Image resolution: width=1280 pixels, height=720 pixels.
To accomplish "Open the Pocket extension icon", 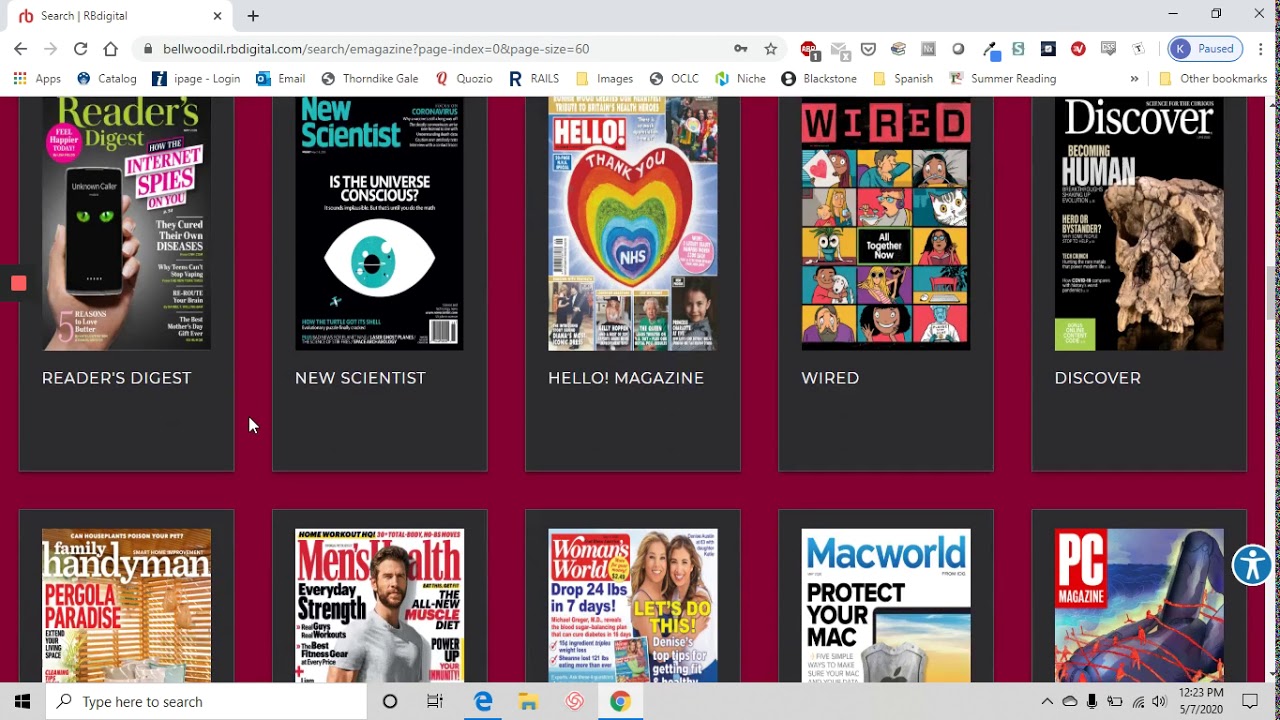I will [x=868, y=49].
